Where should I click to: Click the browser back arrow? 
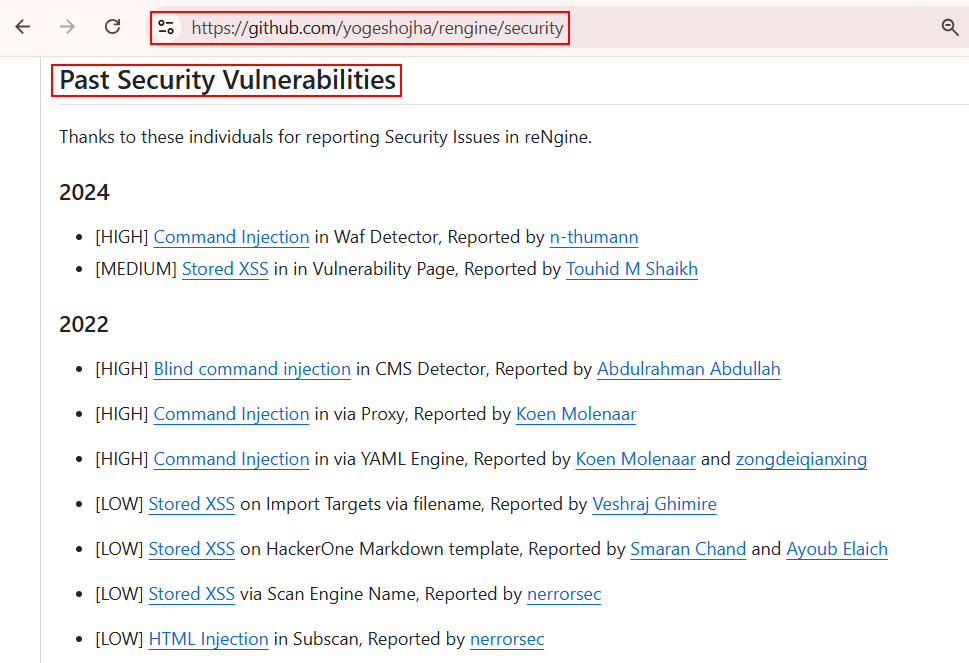22,27
